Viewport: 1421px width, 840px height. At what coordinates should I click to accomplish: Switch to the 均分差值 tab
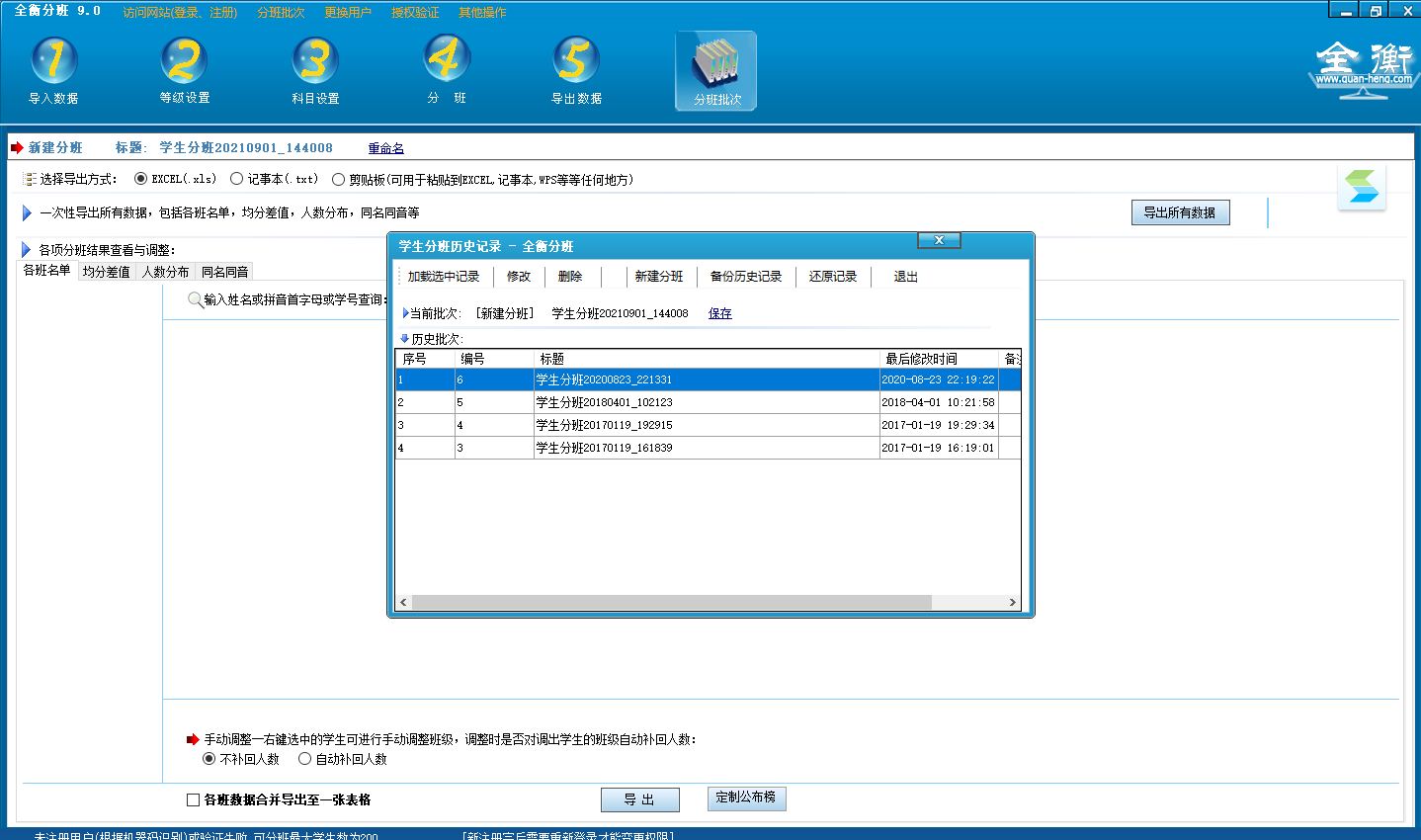tap(106, 272)
